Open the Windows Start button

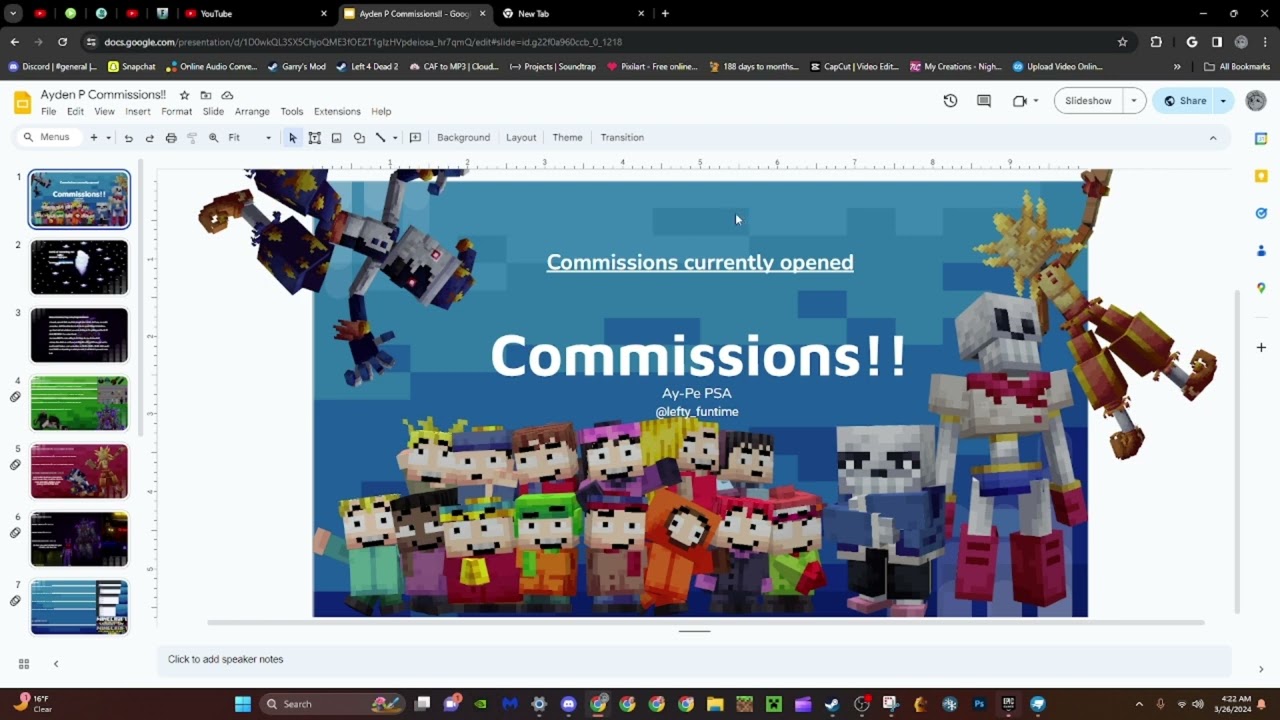click(242, 704)
